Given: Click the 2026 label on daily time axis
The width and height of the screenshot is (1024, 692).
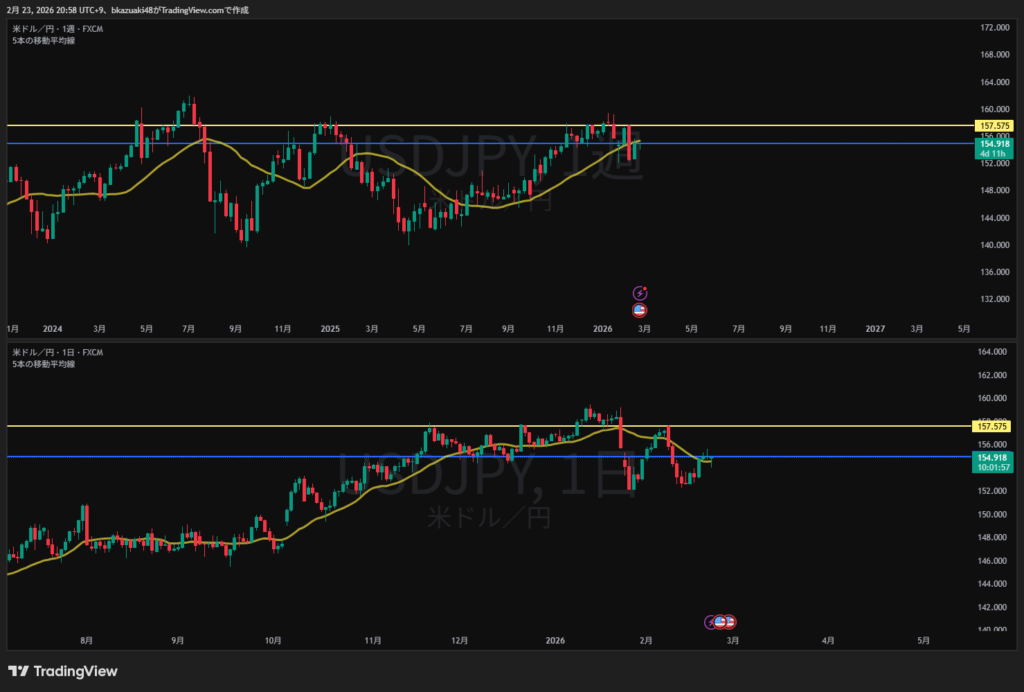Looking at the screenshot, I should point(555,640).
